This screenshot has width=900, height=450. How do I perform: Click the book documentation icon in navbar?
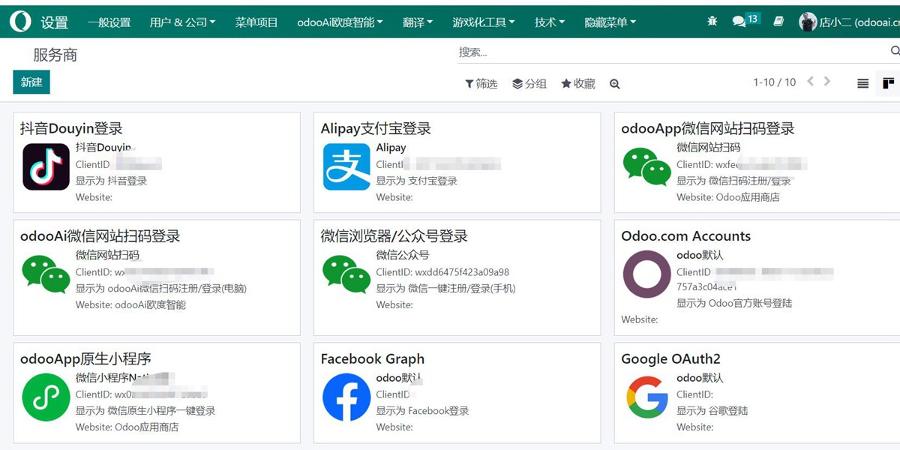click(778, 21)
